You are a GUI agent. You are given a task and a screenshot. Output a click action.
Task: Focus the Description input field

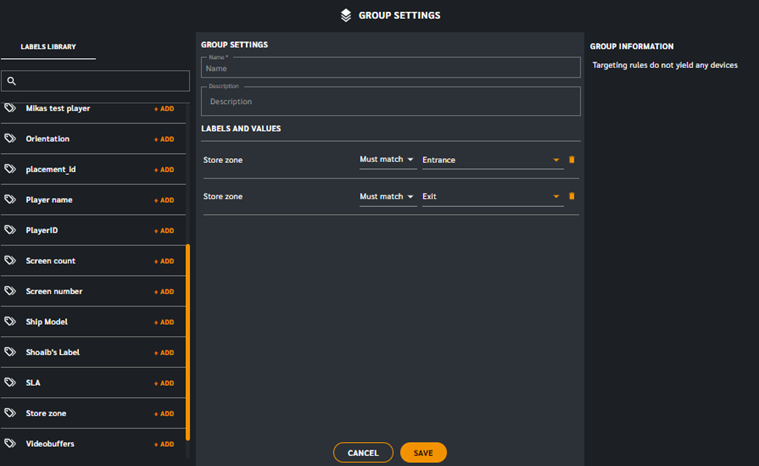click(x=391, y=101)
